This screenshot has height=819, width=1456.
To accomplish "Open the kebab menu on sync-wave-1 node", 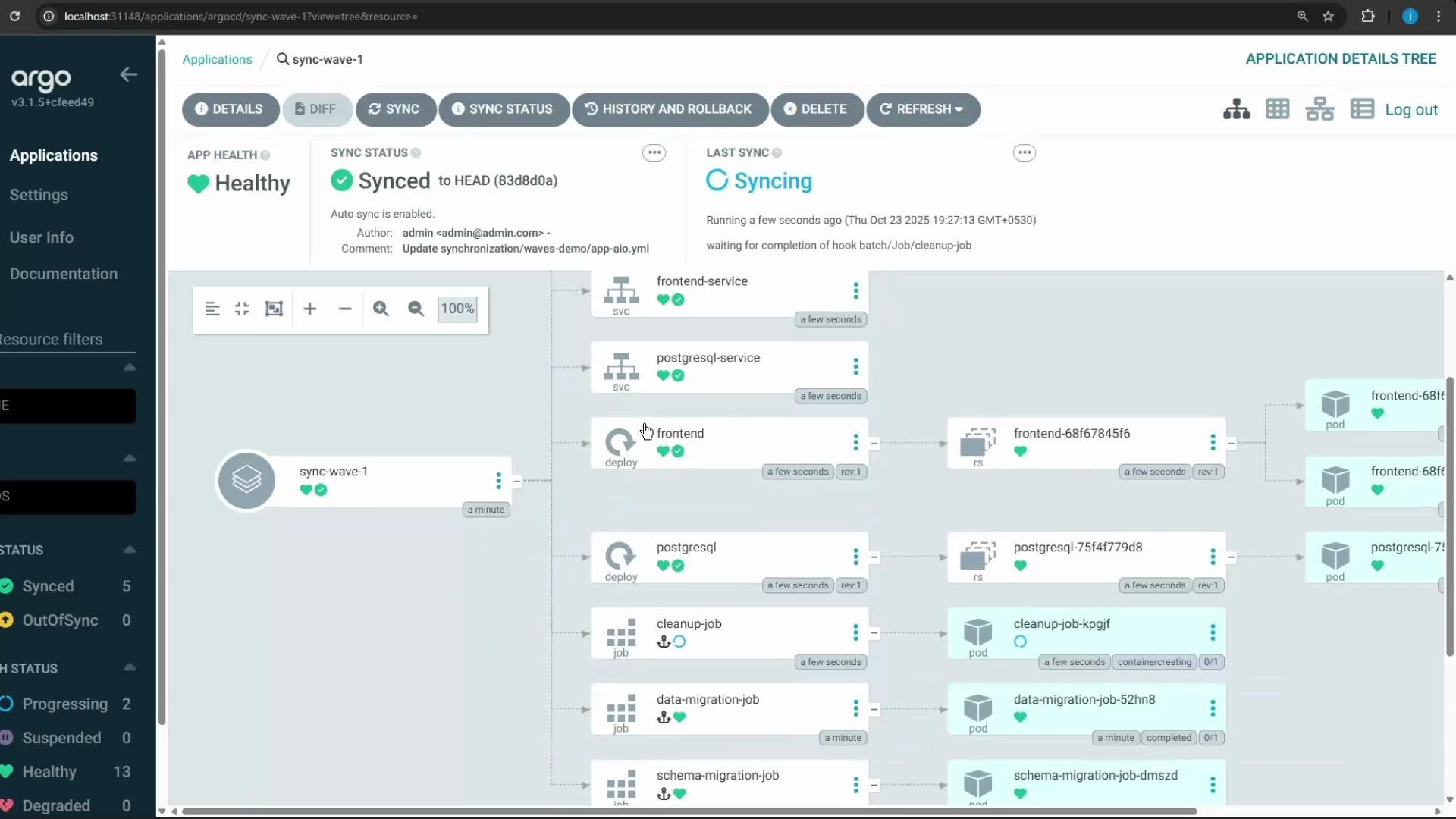I will tap(498, 480).
